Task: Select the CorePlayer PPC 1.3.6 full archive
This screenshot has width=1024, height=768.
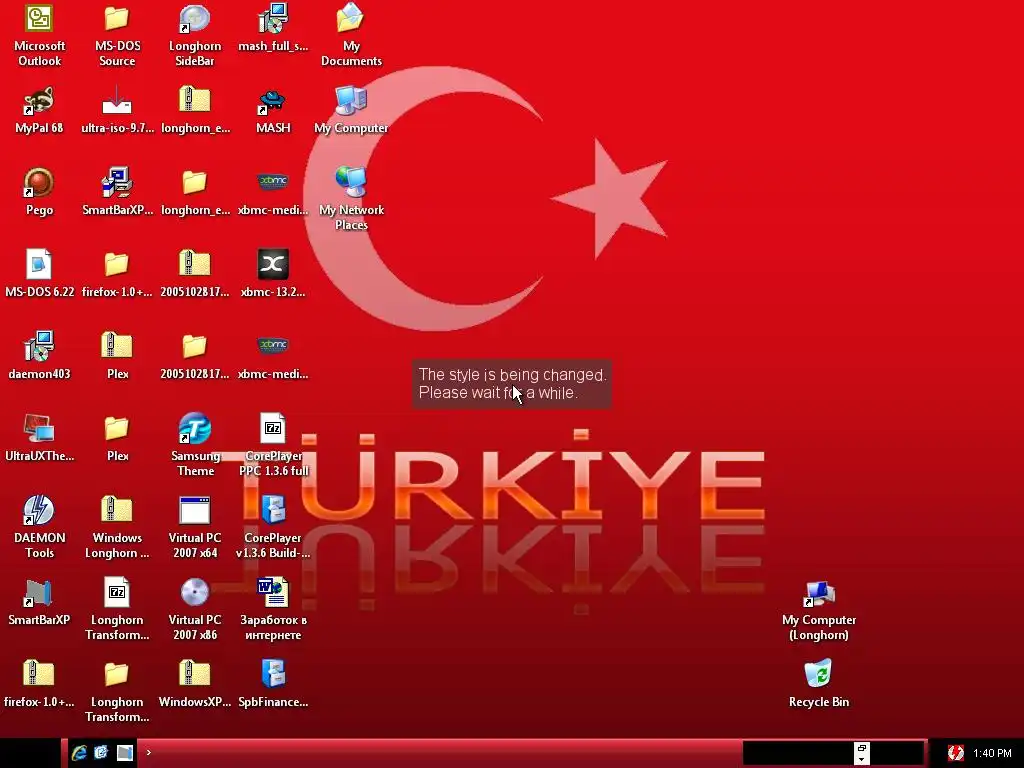Action: coord(273,429)
